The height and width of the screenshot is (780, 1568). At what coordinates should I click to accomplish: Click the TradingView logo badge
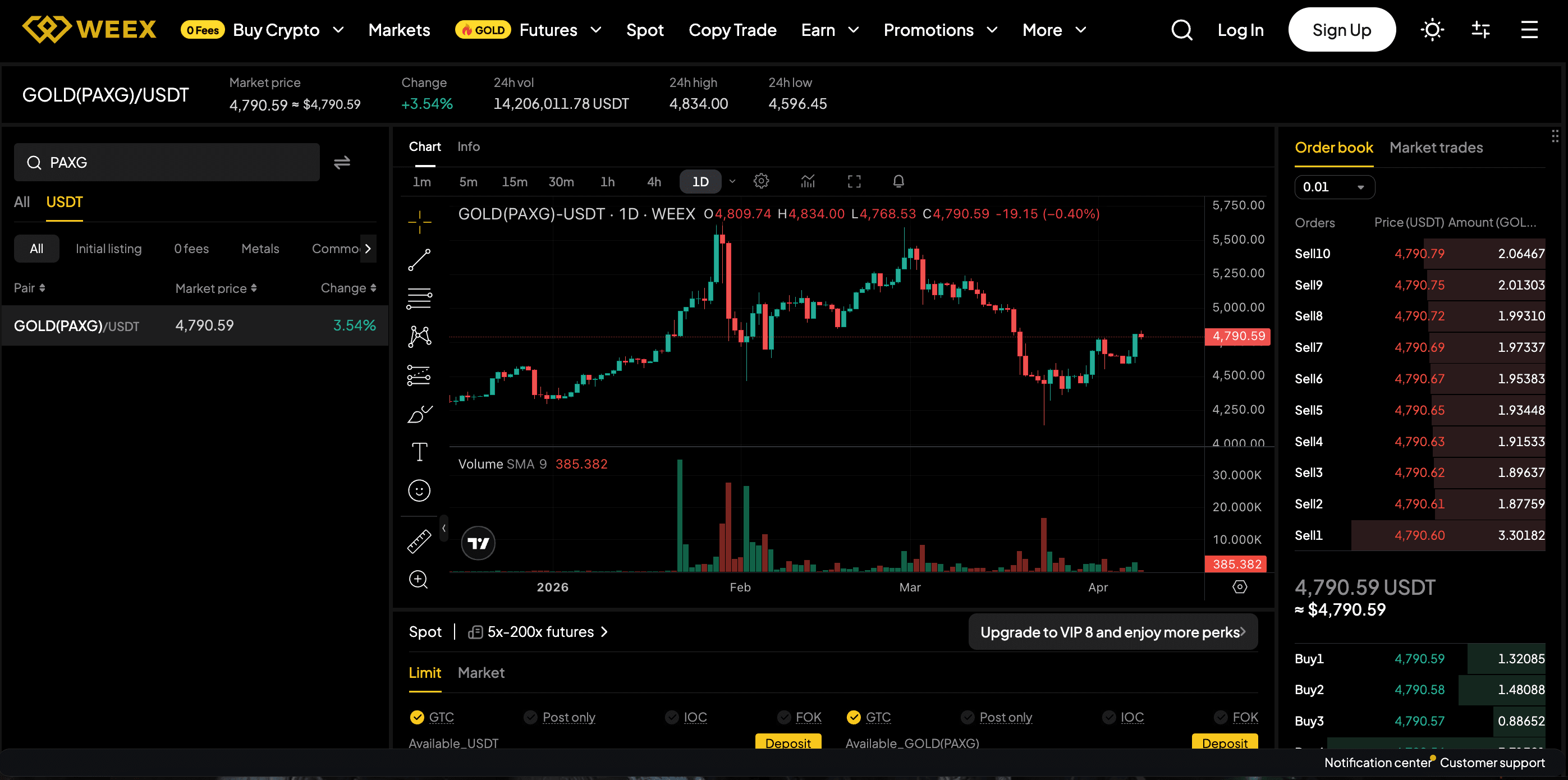coord(479,543)
